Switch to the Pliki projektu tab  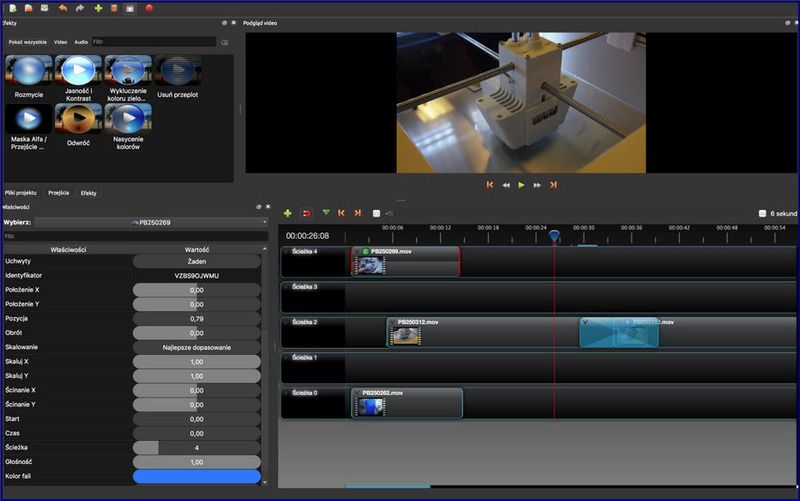(x=21, y=192)
